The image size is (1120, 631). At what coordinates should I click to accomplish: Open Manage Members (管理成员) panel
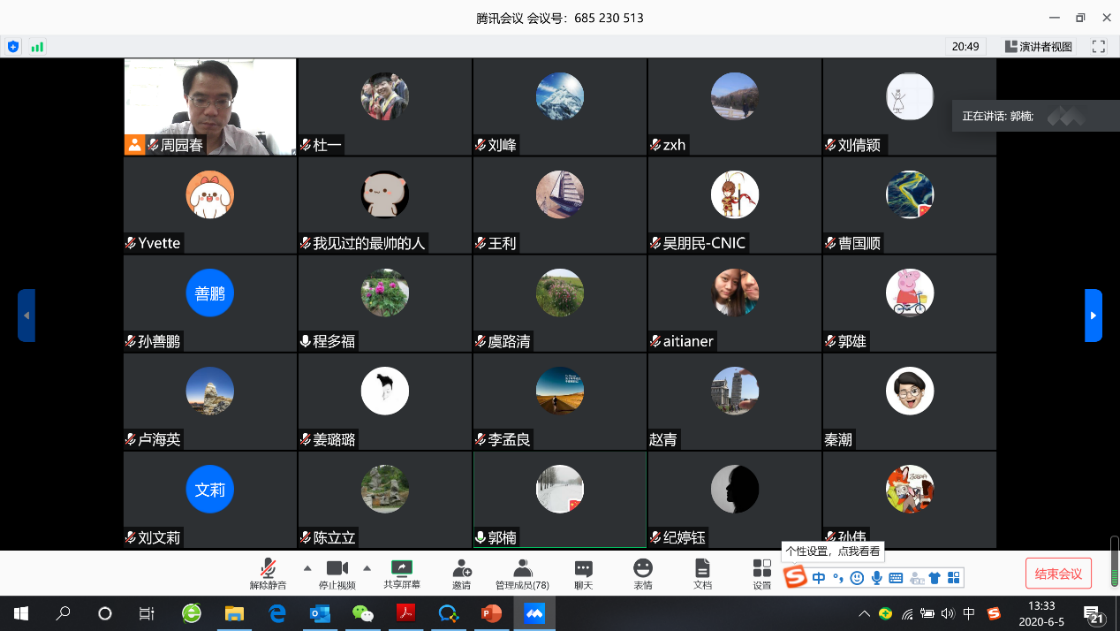pos(522,573)
